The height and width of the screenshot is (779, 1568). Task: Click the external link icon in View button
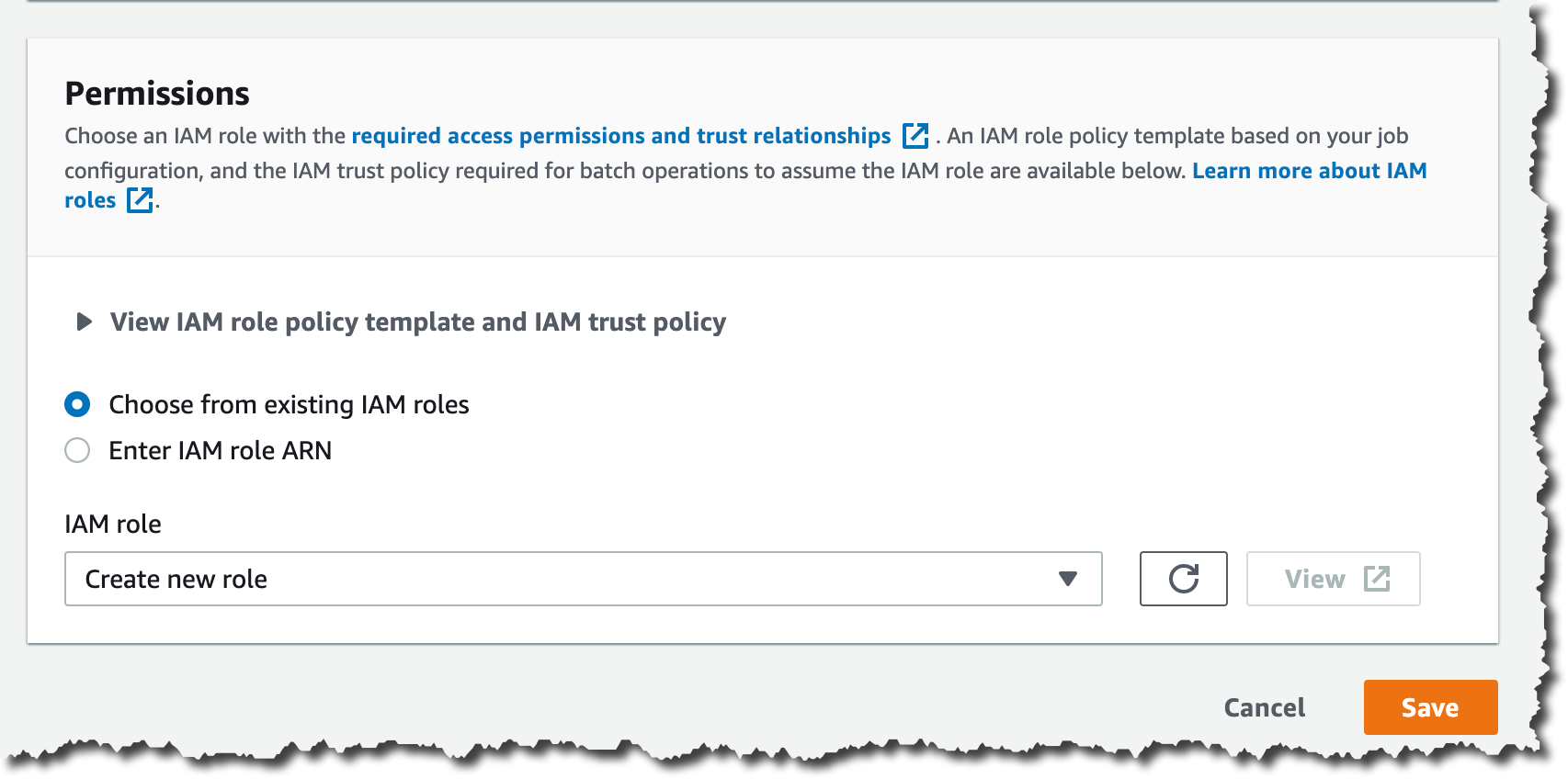pos(1377,579)
